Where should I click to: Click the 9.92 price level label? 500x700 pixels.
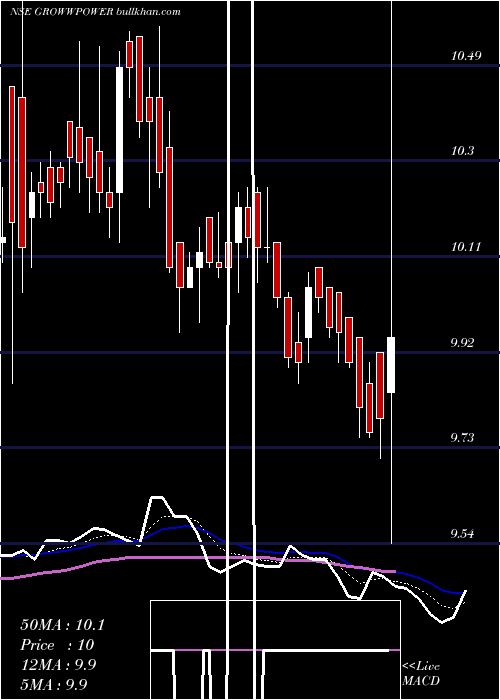pyautogui.click(x=462, y=342)
